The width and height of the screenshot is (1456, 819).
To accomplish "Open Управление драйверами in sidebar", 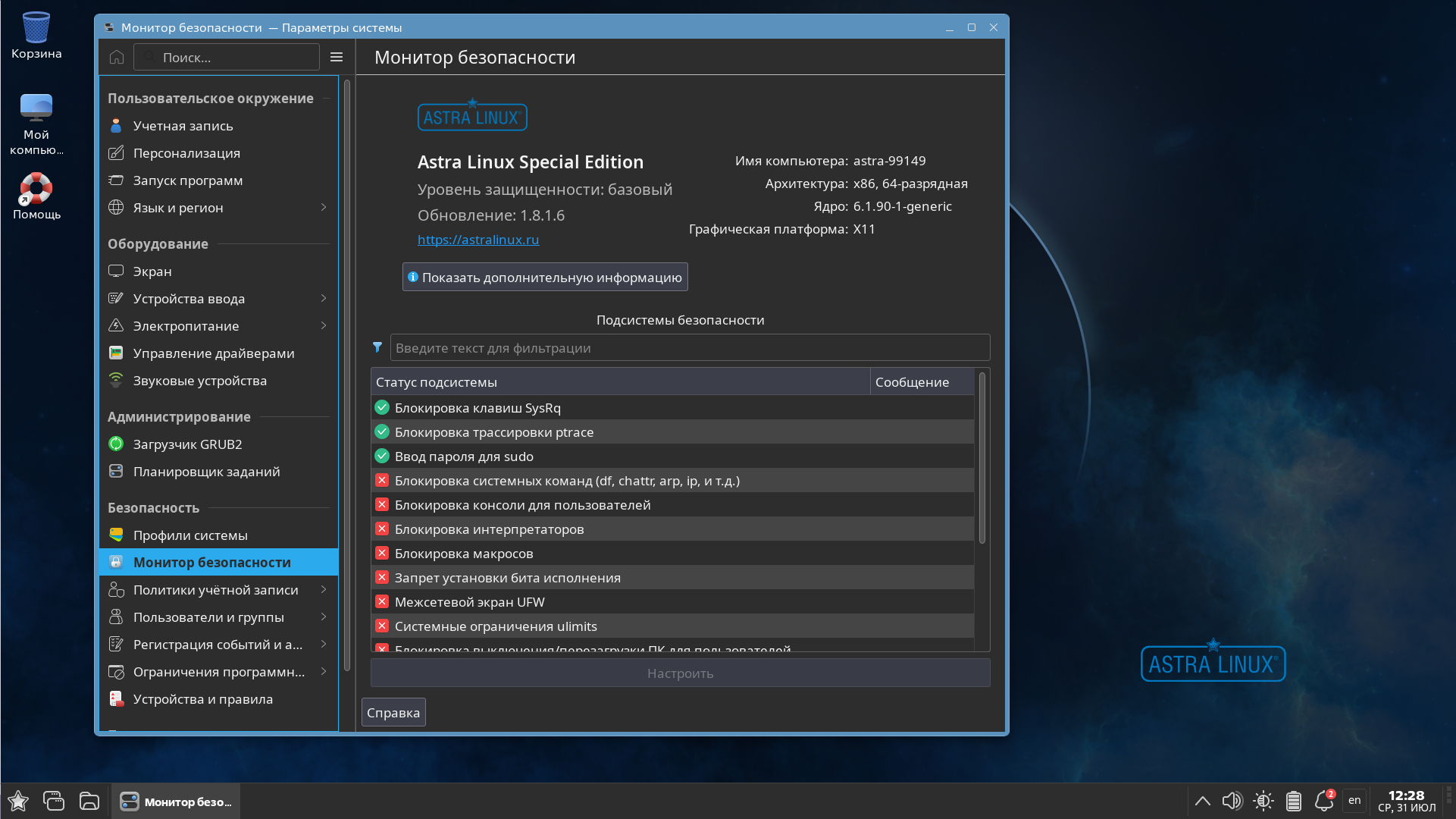I will tap(213, 353).
